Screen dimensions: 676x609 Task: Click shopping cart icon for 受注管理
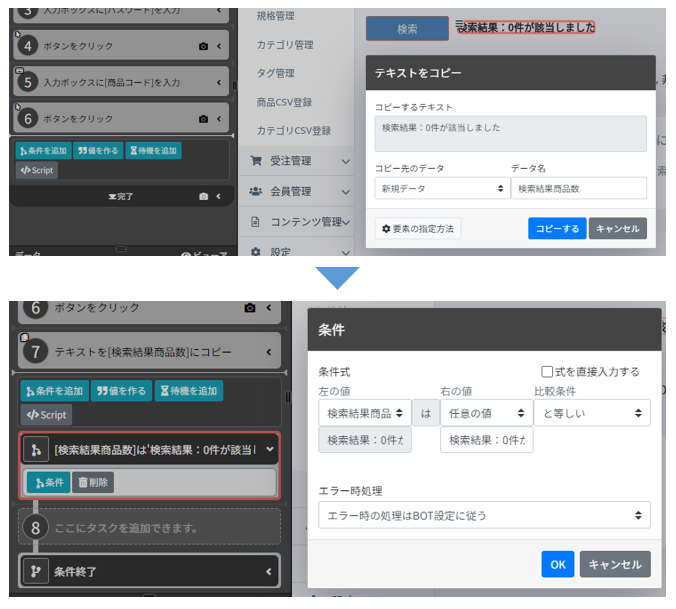(256, 161)
